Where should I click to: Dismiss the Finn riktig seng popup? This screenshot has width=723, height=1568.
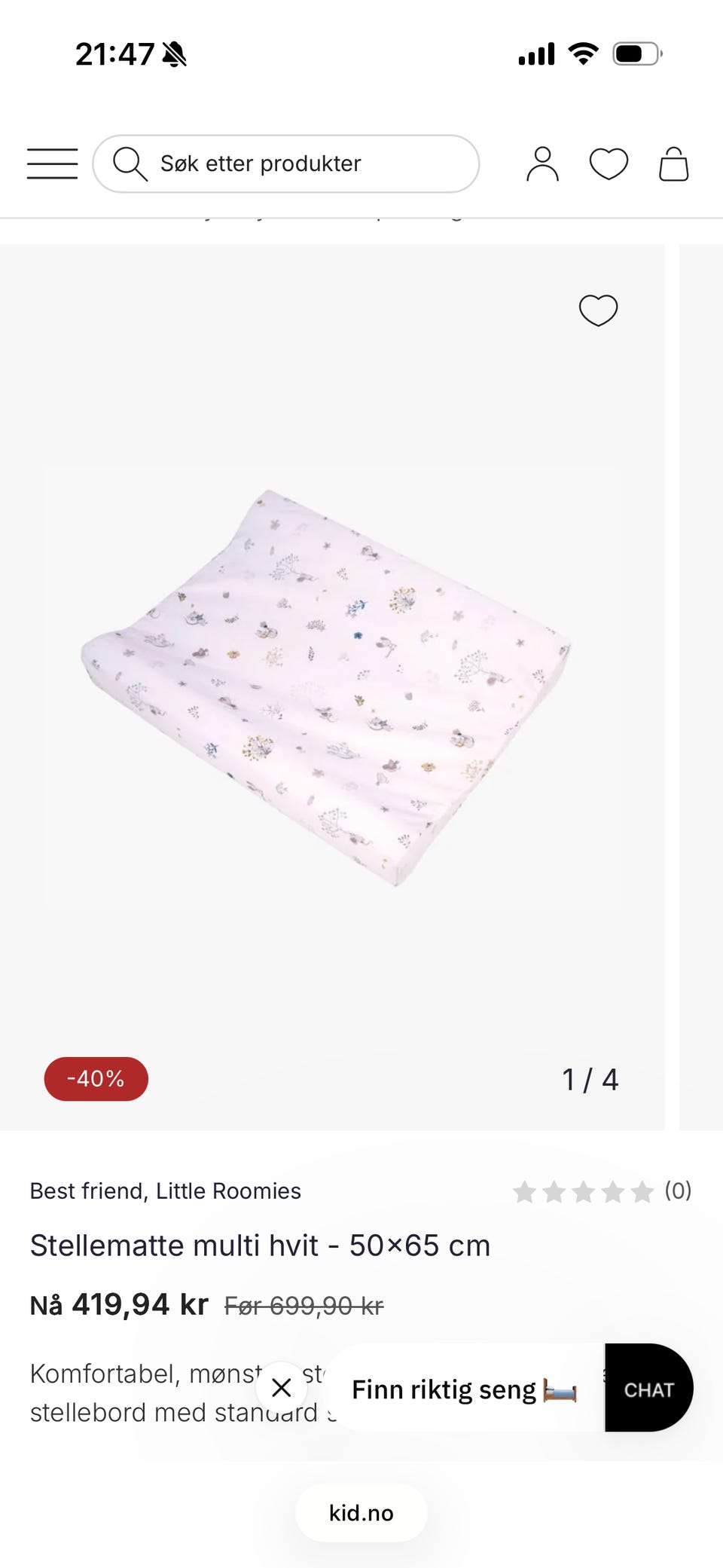282,1387
